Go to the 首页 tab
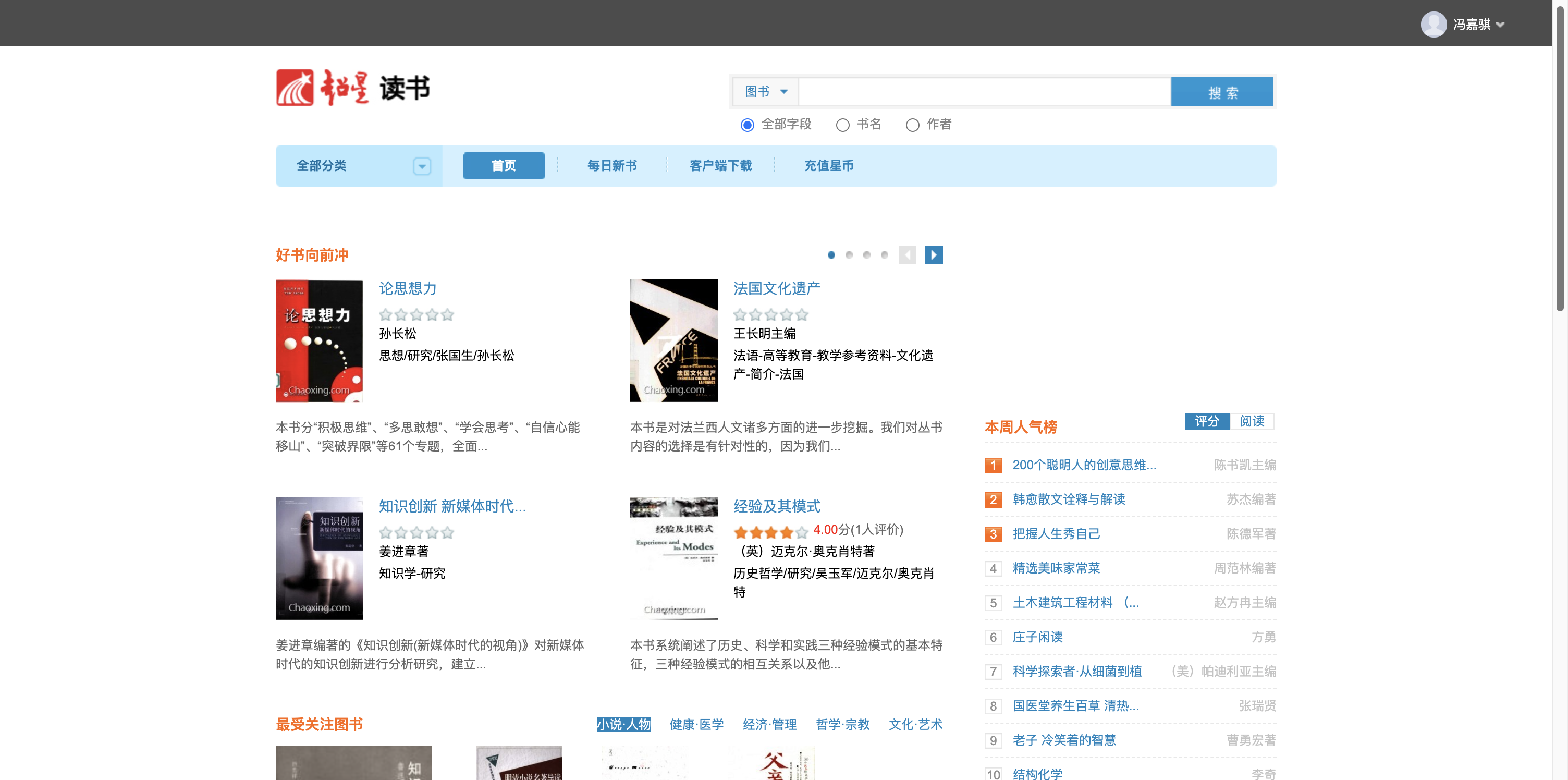The width and height of the screenshot is (1568, 780). pos(504,166)
